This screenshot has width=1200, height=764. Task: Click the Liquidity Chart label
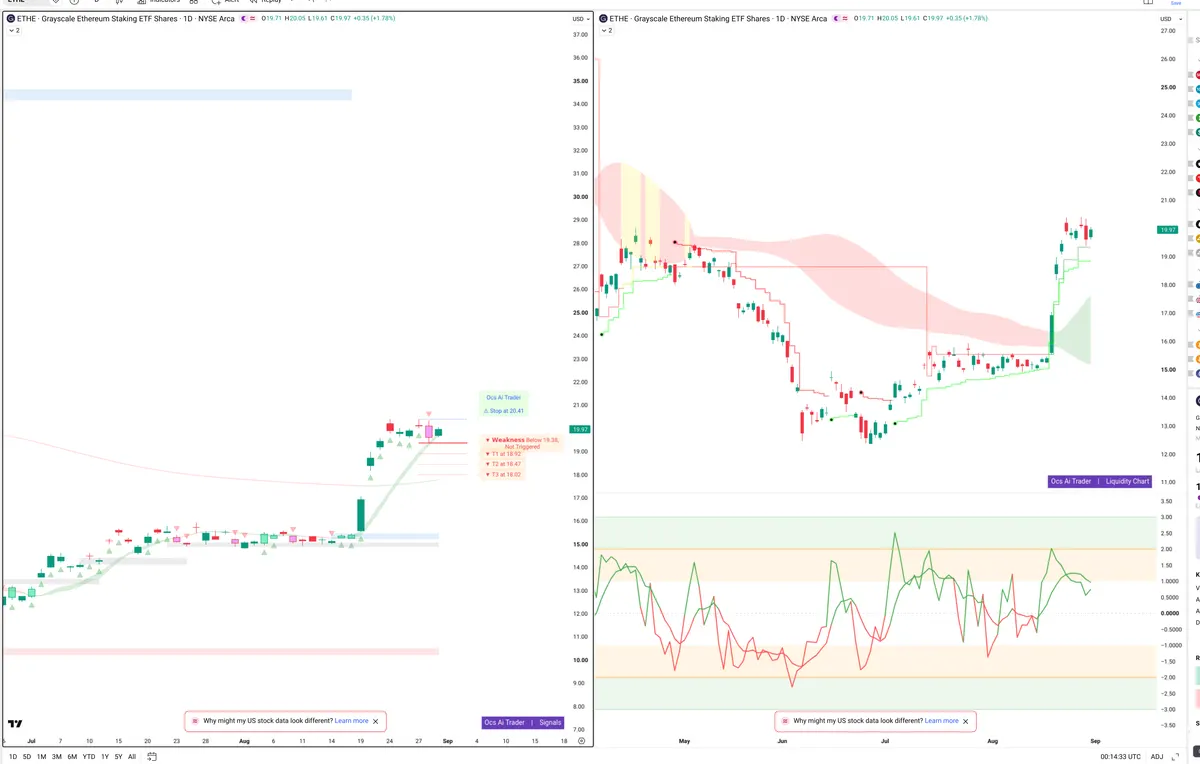pos(1127,481)
